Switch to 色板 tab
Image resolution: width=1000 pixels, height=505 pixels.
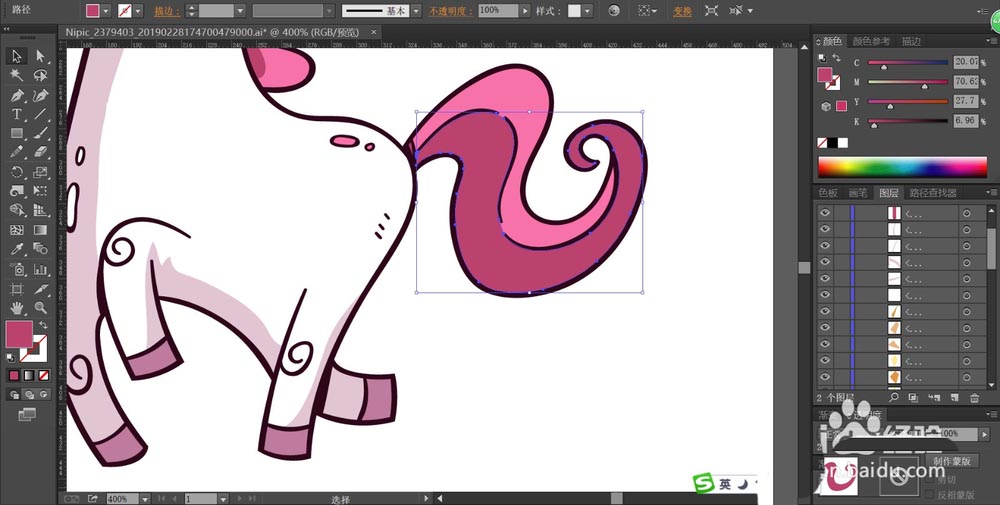tap(828, 193)
